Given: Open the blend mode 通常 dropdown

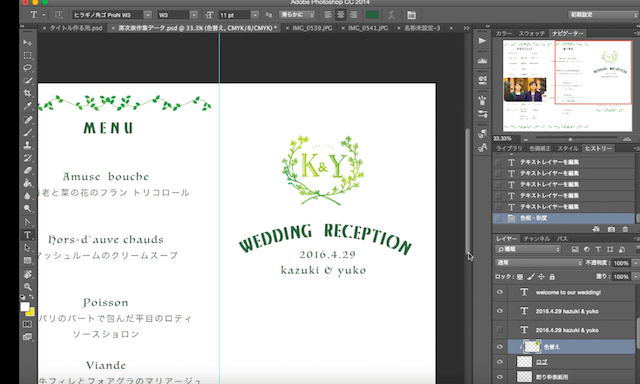Looking at the screenshot, I should pyautogui.click(x=538, y=263).
